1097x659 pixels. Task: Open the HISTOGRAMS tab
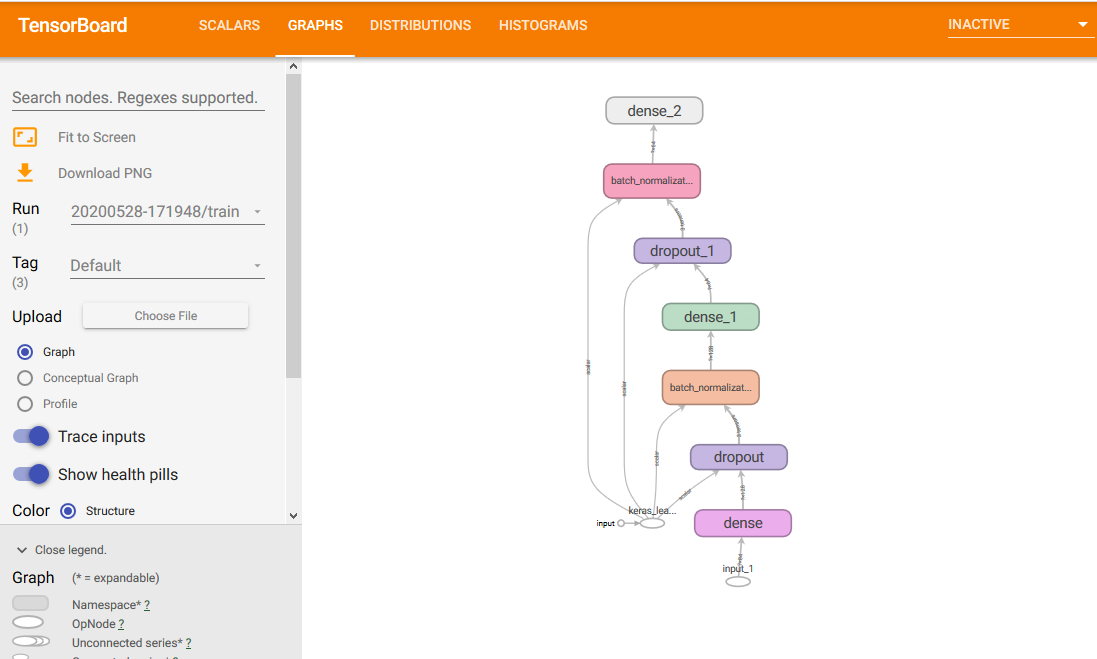coord(543,26)
